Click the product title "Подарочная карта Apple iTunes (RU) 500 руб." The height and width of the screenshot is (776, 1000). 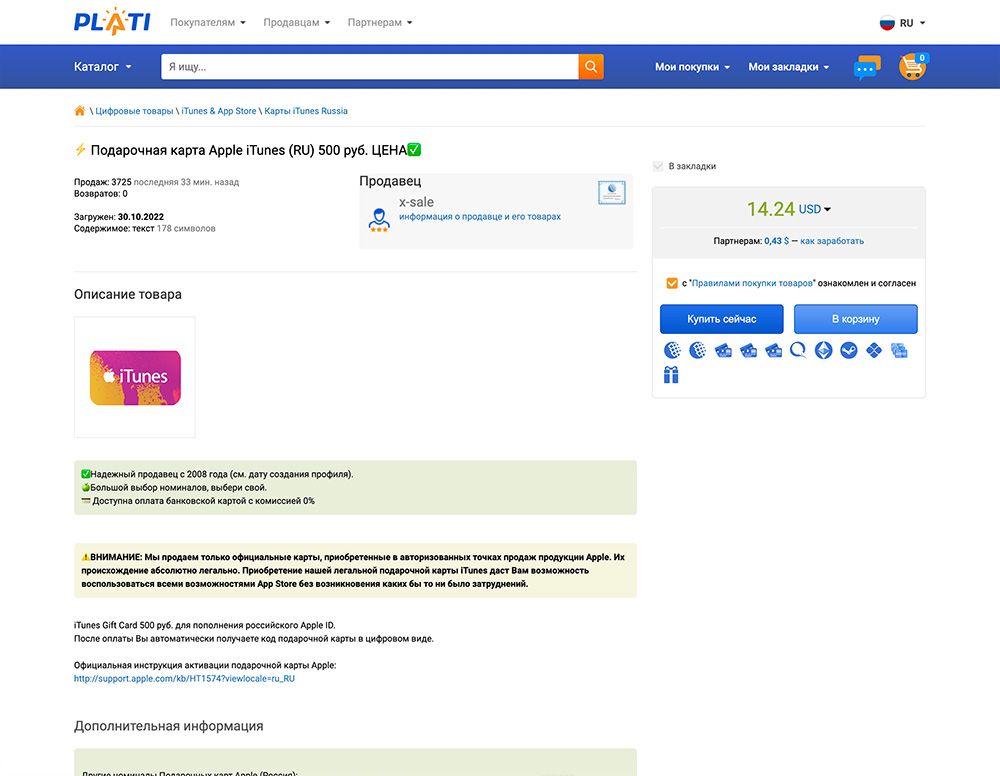click(228, 150)
